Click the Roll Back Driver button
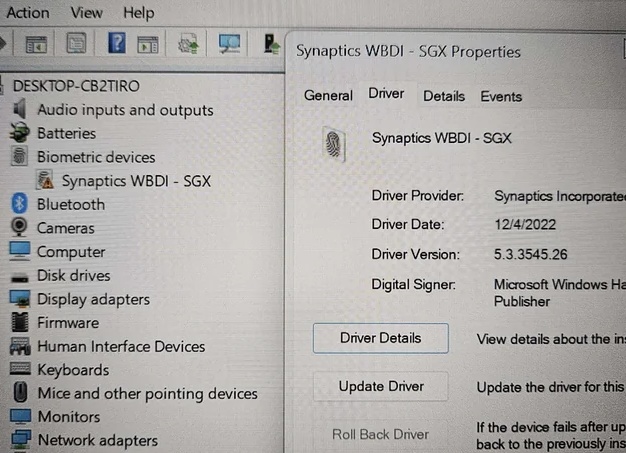The image size is (626, 453). coord(380,434)
